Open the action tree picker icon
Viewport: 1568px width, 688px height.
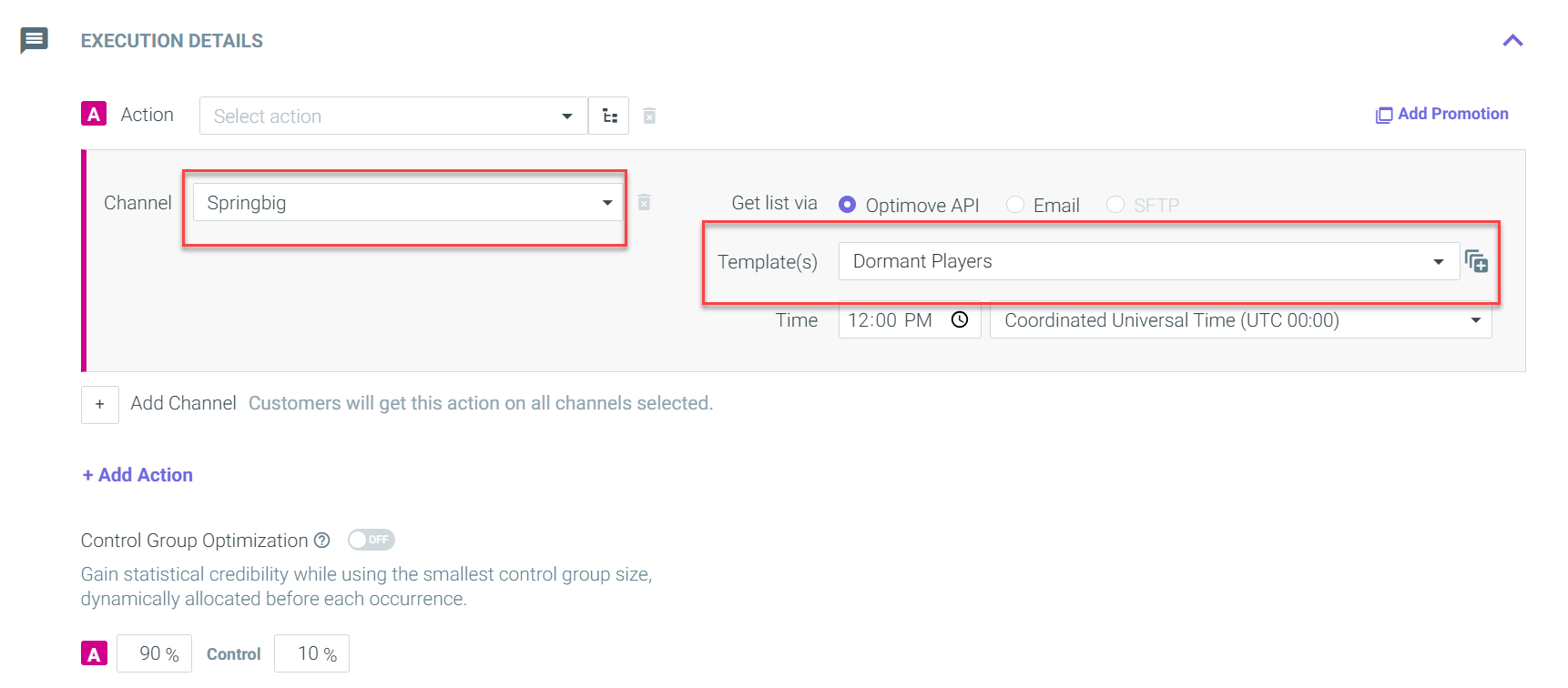tap(609, 116)
